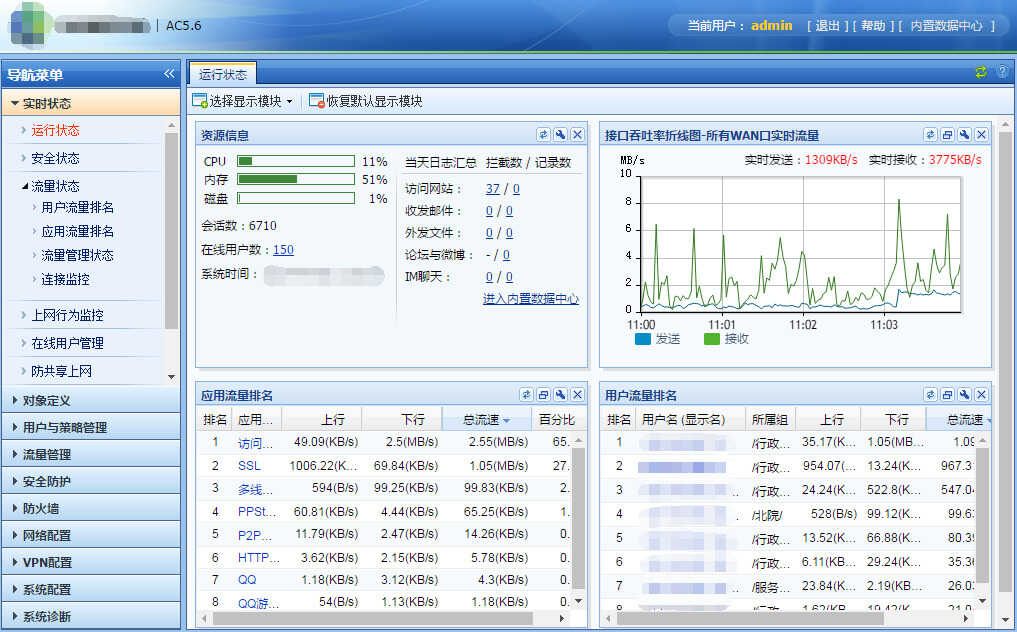
Task: Click online users count 150 link
Action: tap(283, 250)
